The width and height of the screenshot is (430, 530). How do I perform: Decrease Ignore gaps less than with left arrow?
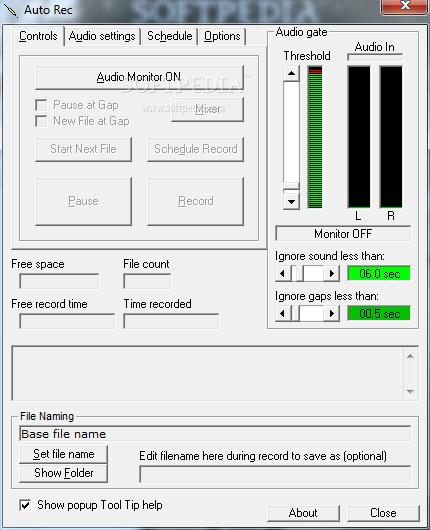(x=283, y=314)
